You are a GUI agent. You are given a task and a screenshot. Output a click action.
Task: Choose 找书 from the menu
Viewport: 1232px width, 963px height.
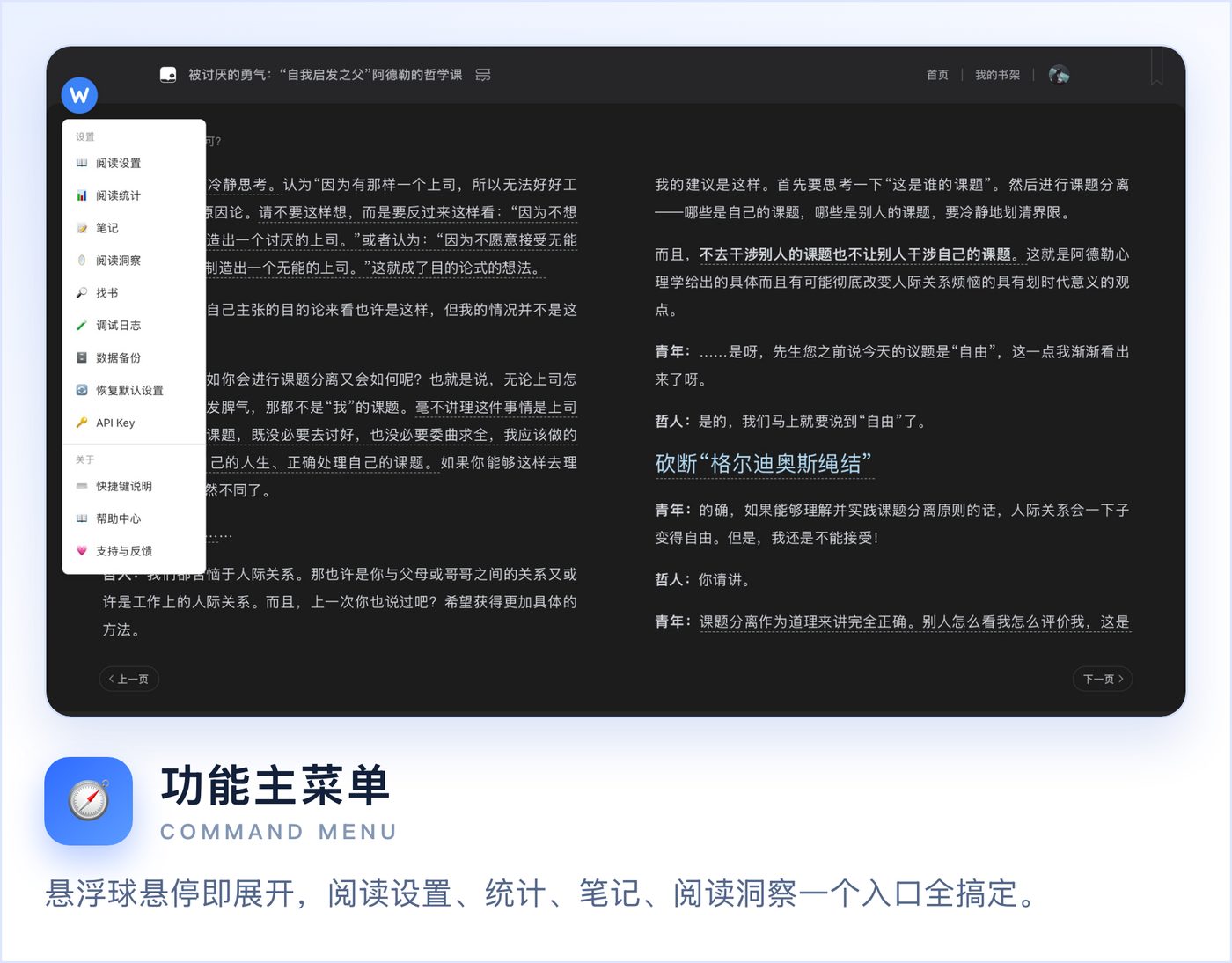click(x=134, y=293)
